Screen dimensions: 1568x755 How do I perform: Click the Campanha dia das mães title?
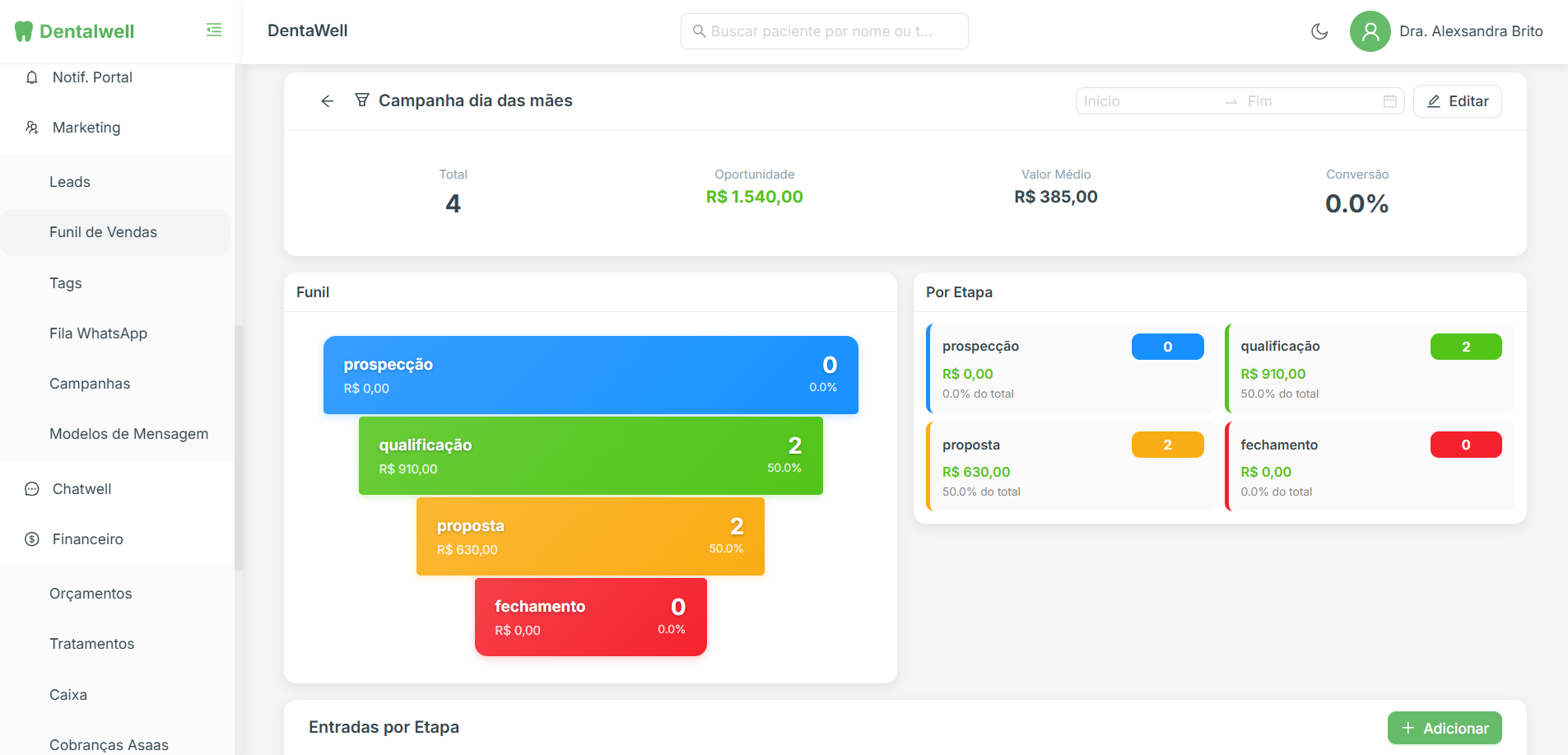pyautogui.click(x=476, y=100)
